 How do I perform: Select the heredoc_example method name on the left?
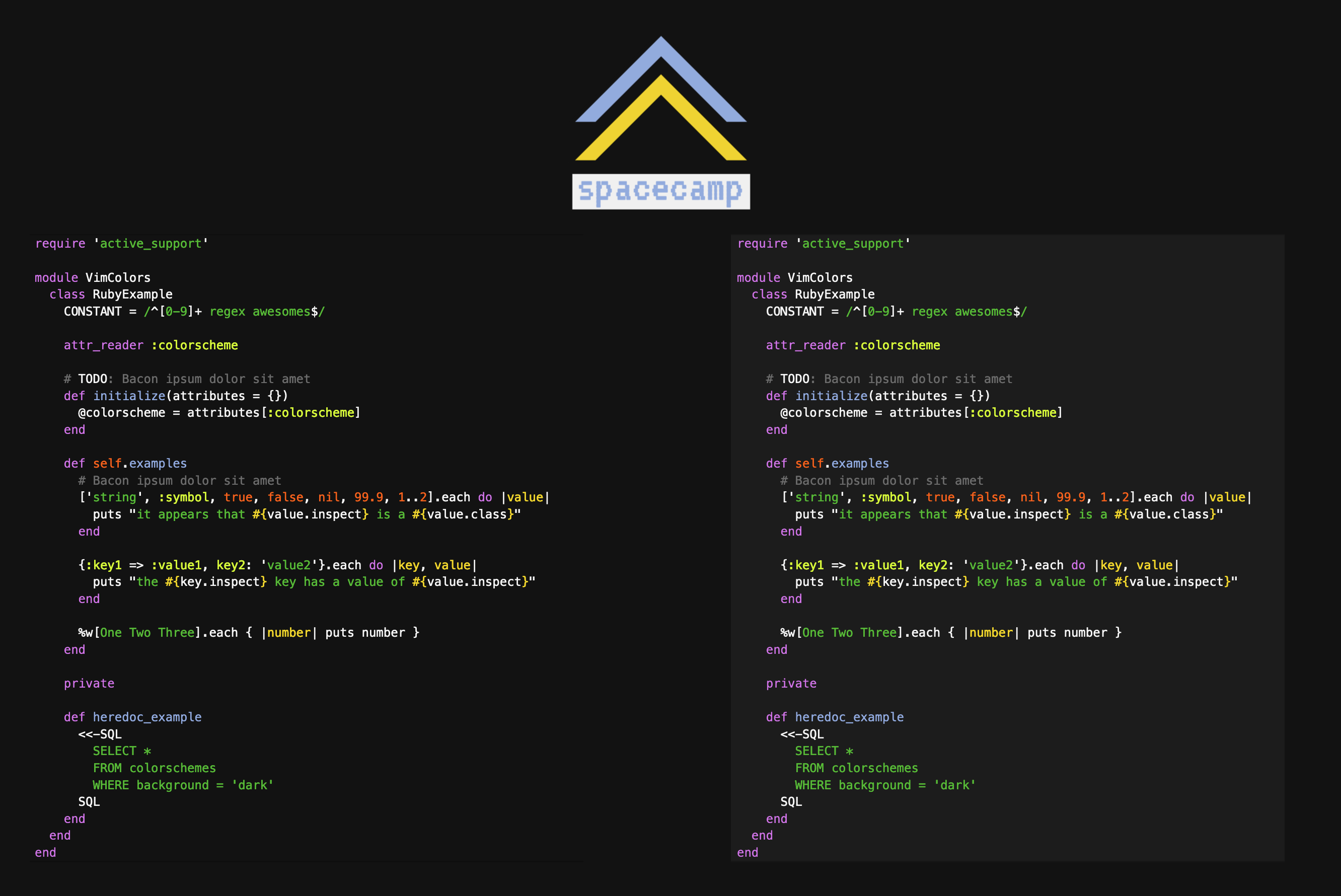pos(147,717)
